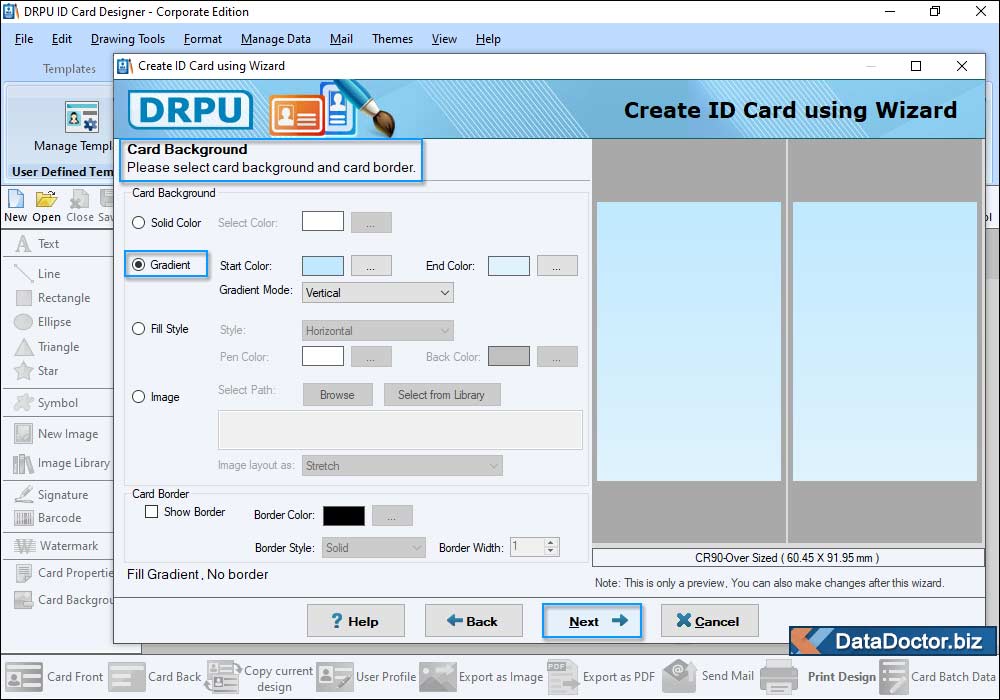Select the Gradient radio option

pos(138,265)
